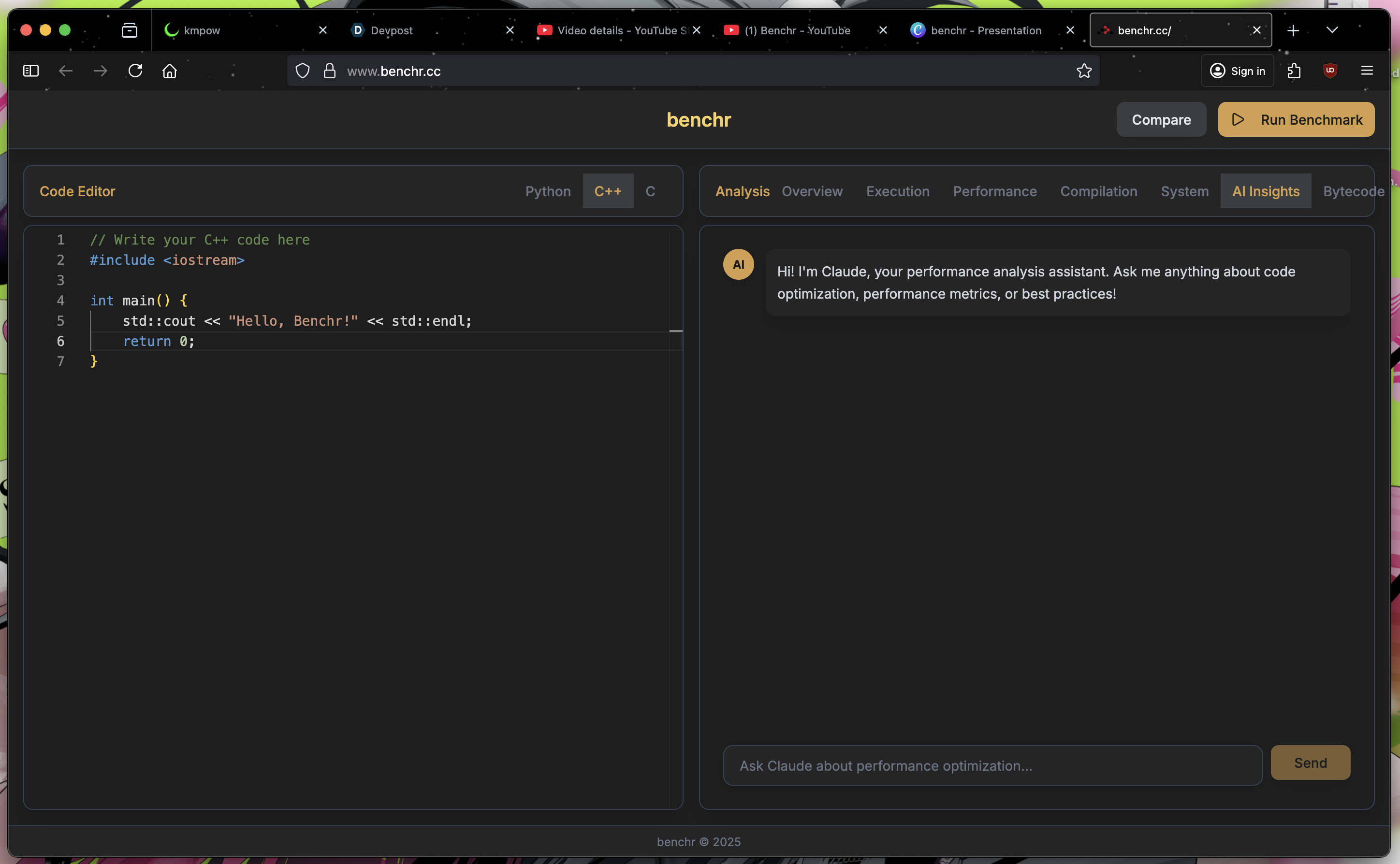Switch editor language to Python
Viewport: 1400px width, 864px height.
(x=548, y=191)
